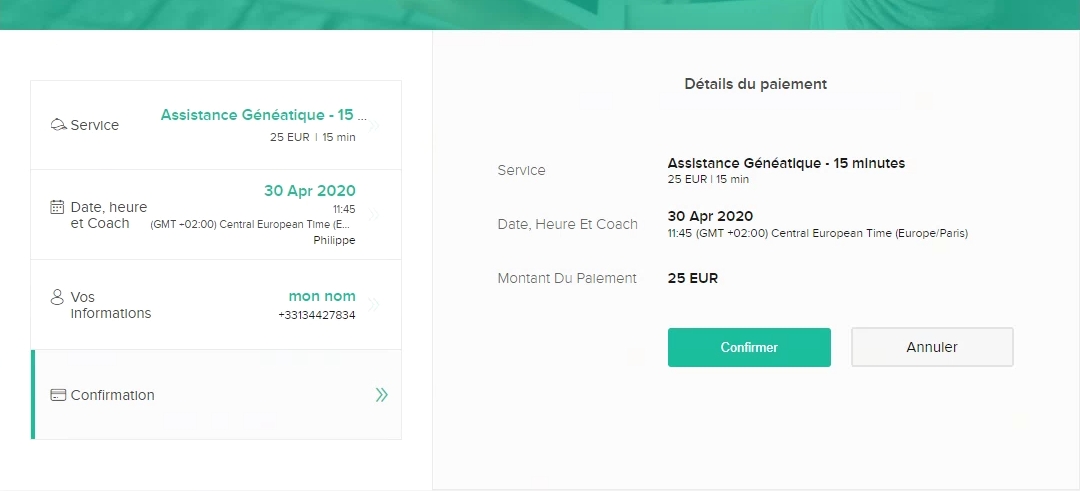This screenshot has height=491, width=1080.
Task: Click the credit card Confirmation icon
Action: (x=58, y=395)
